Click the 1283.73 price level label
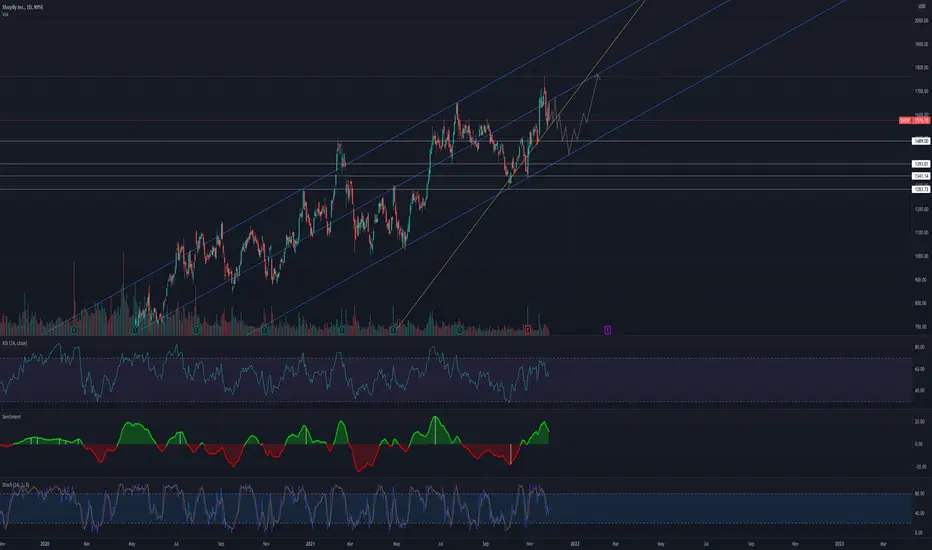 click(x=921, y=189)
